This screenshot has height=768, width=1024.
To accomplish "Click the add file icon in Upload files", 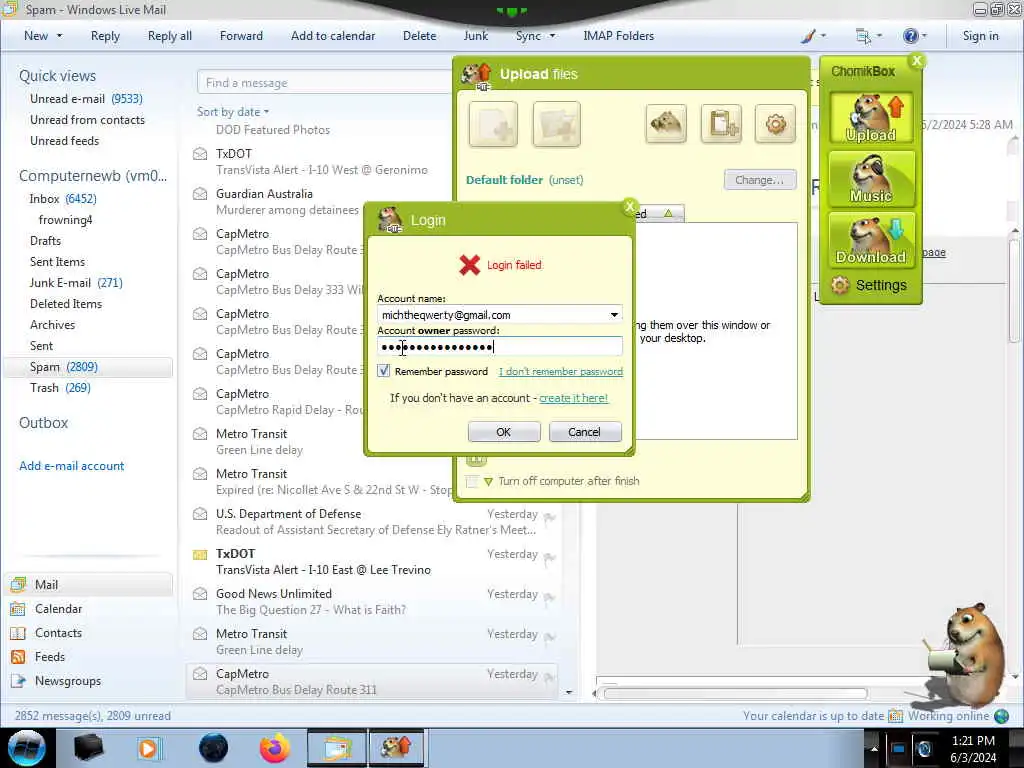I will pos(493,124).
